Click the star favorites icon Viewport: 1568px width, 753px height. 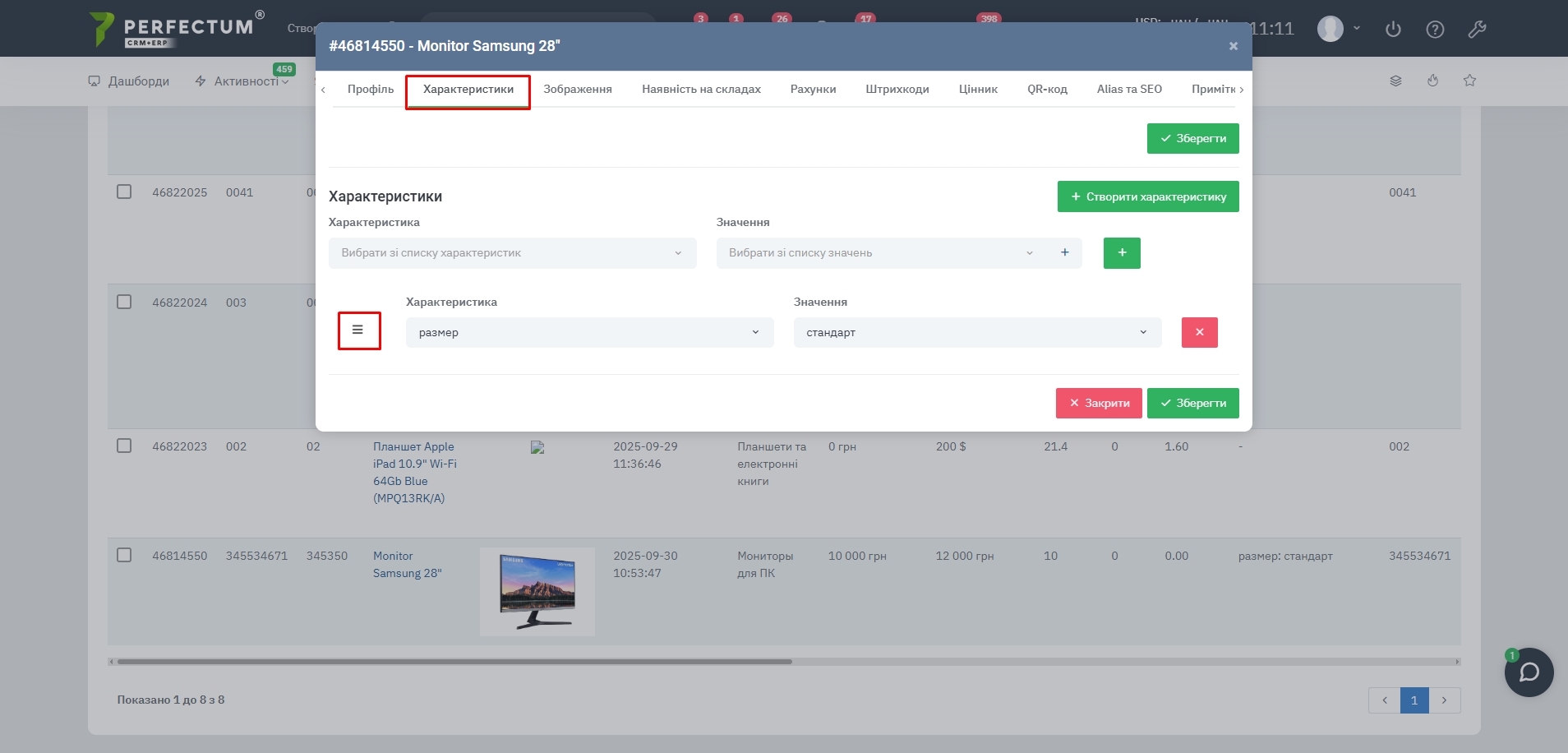(1469, 81)
